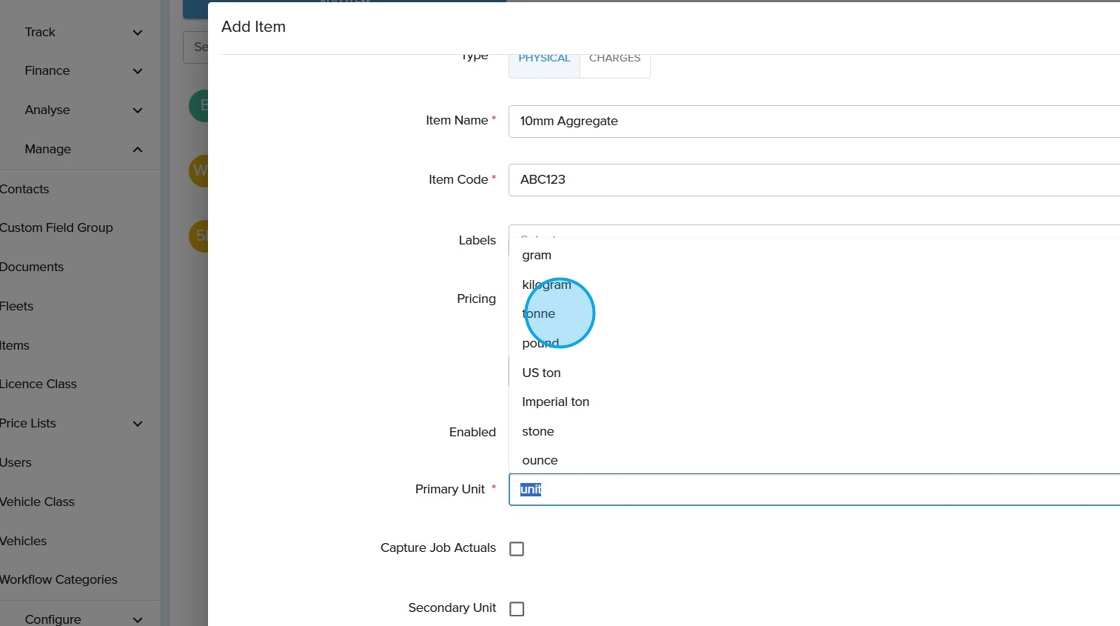Screen dimensions: 1120x626
Task: Open Workflow Categories in the sidebar
Action: click(x=59, y=580)
